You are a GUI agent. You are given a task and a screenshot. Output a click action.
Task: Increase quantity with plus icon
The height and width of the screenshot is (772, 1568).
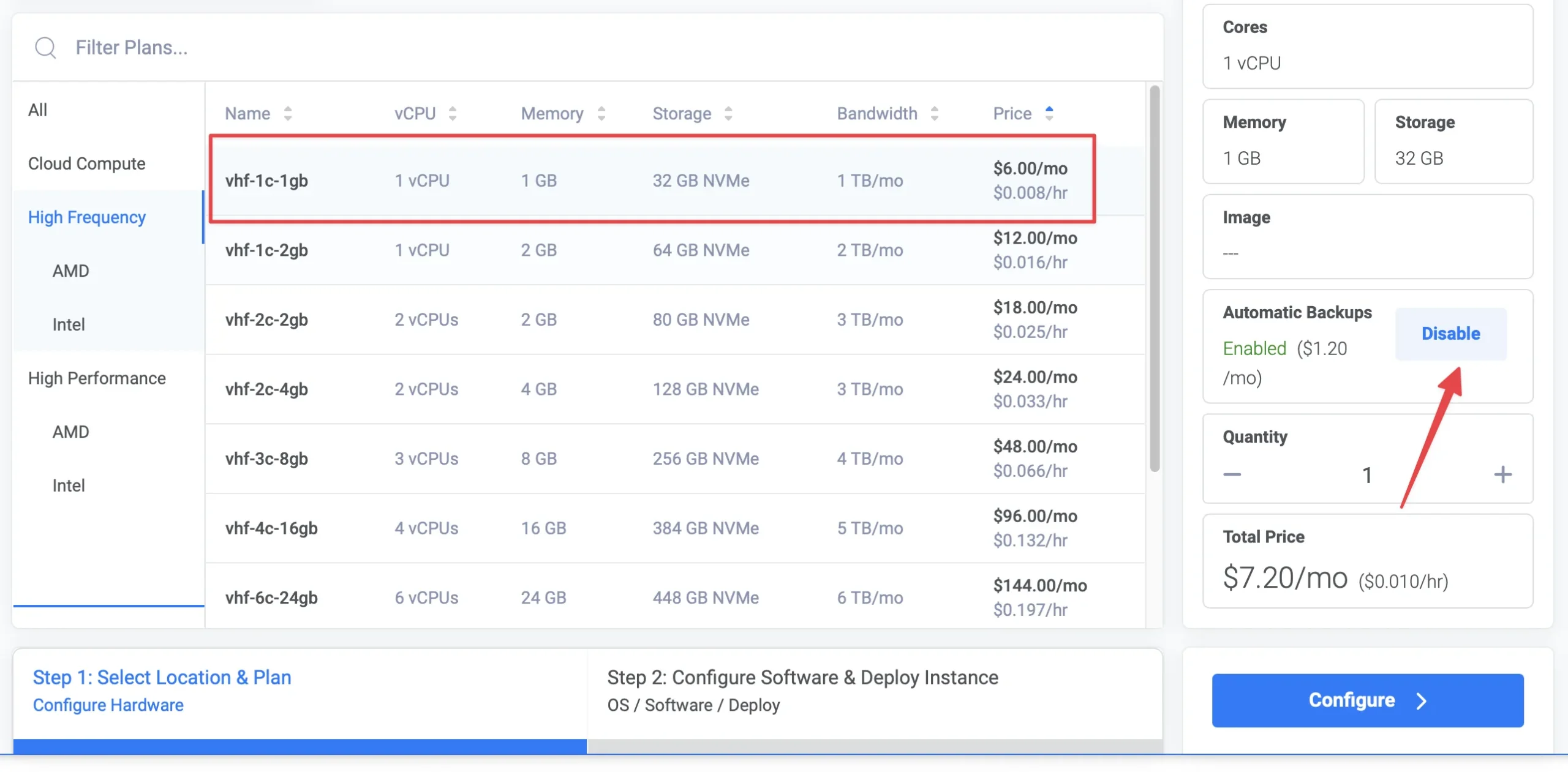(1502, 474)
